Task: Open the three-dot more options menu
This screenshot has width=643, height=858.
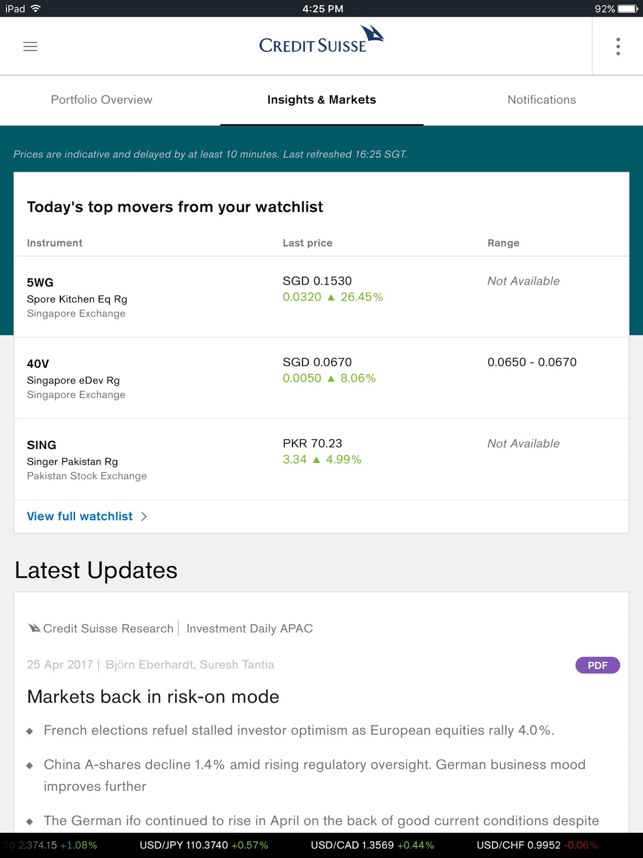Action: [618, 47]
